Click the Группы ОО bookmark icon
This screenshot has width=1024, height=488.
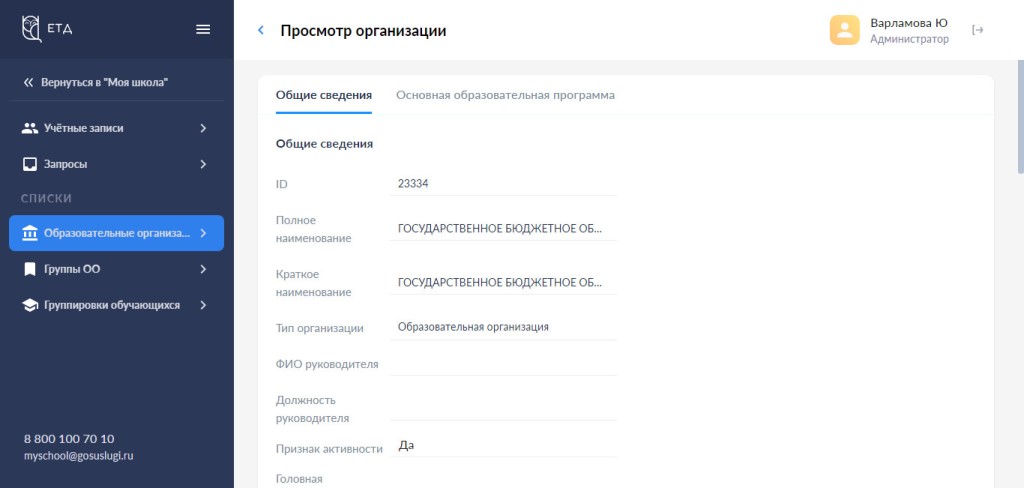pyautogui.click(x=30, y=269)
